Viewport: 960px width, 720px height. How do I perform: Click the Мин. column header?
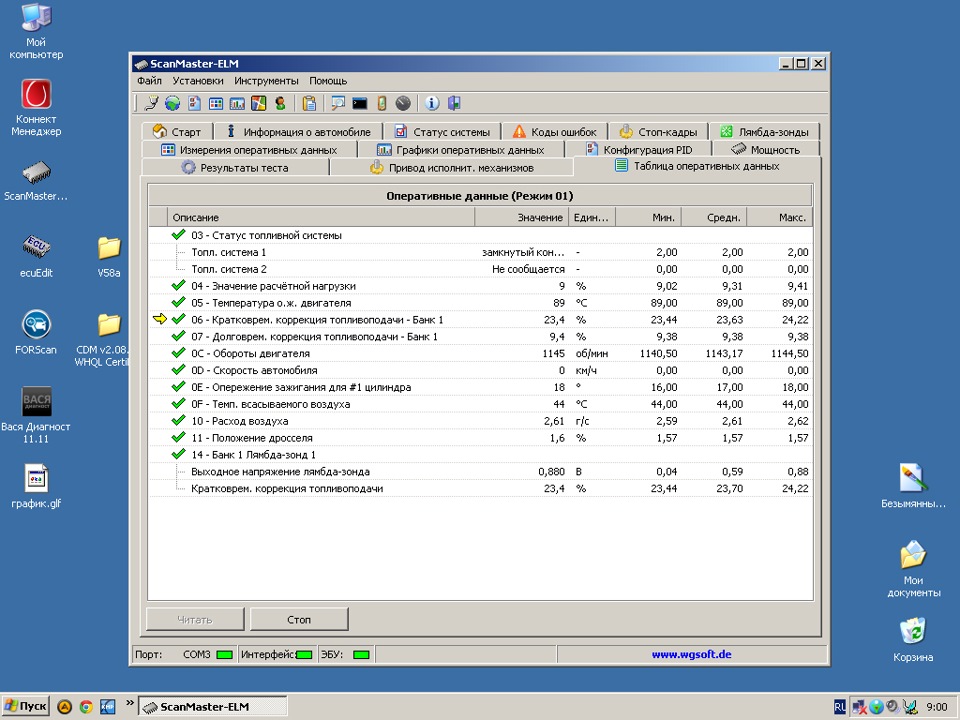(x=648, y=217)
